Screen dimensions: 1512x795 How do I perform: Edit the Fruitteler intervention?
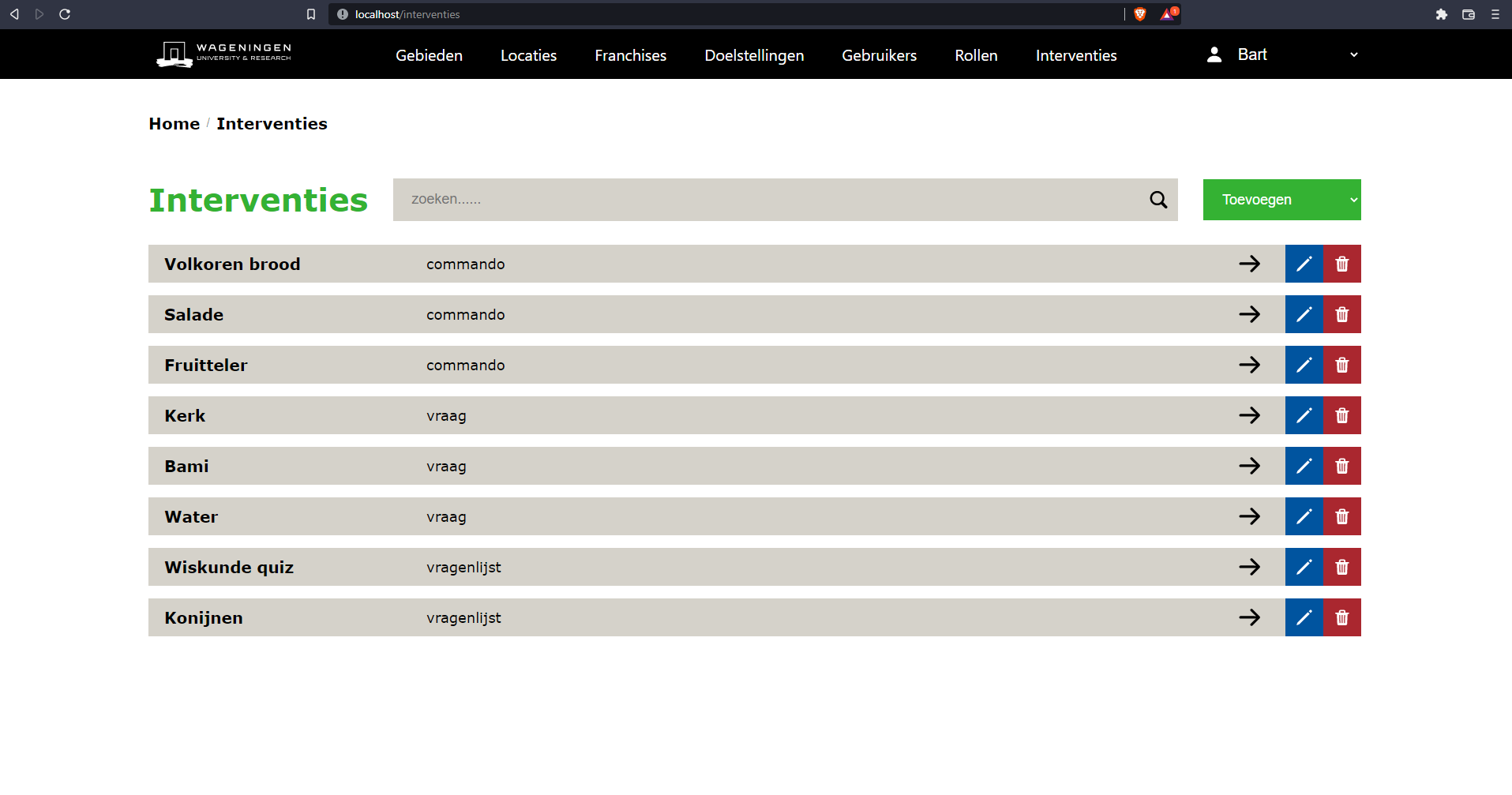click(x=1304, y=365)
